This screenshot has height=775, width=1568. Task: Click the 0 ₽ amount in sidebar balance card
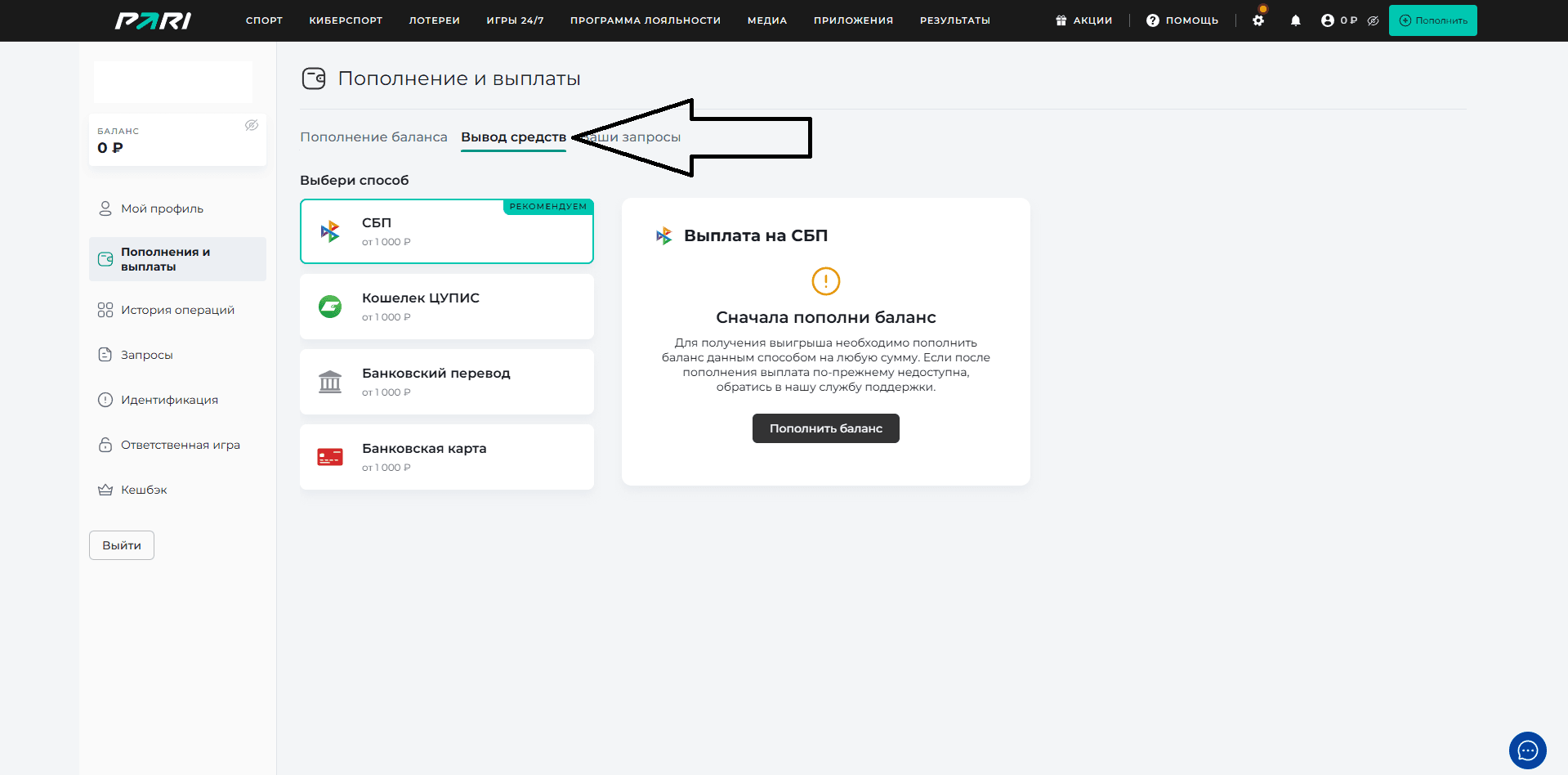(x=110, y=148)
